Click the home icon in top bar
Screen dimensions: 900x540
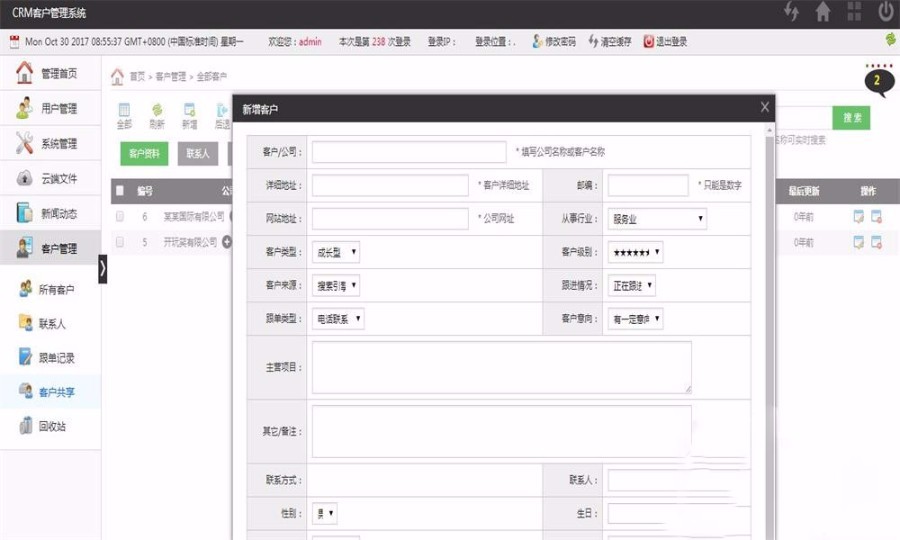click(x=823, y=11)
